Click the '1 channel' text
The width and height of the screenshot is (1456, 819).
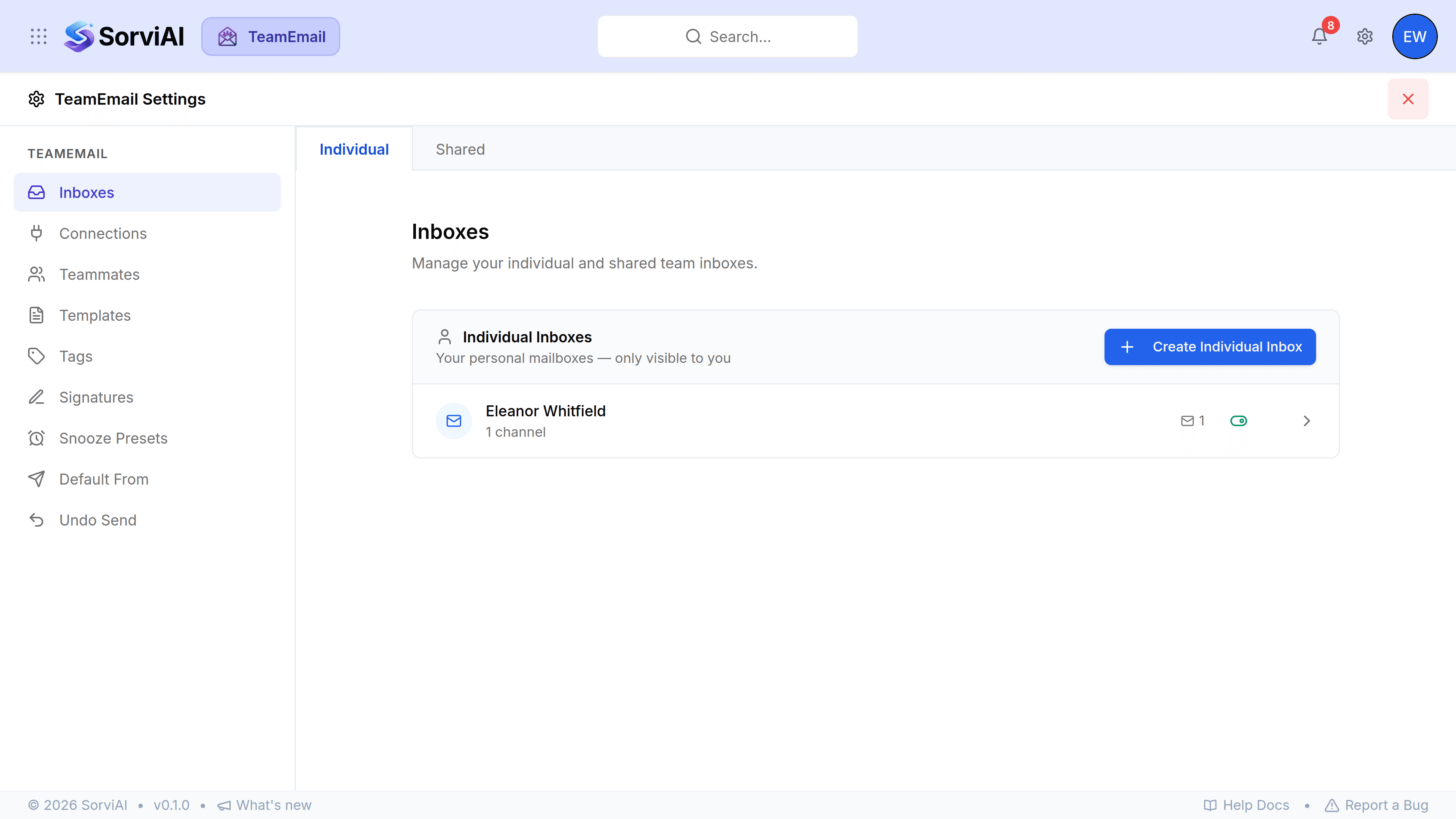(x=516, y=432)
